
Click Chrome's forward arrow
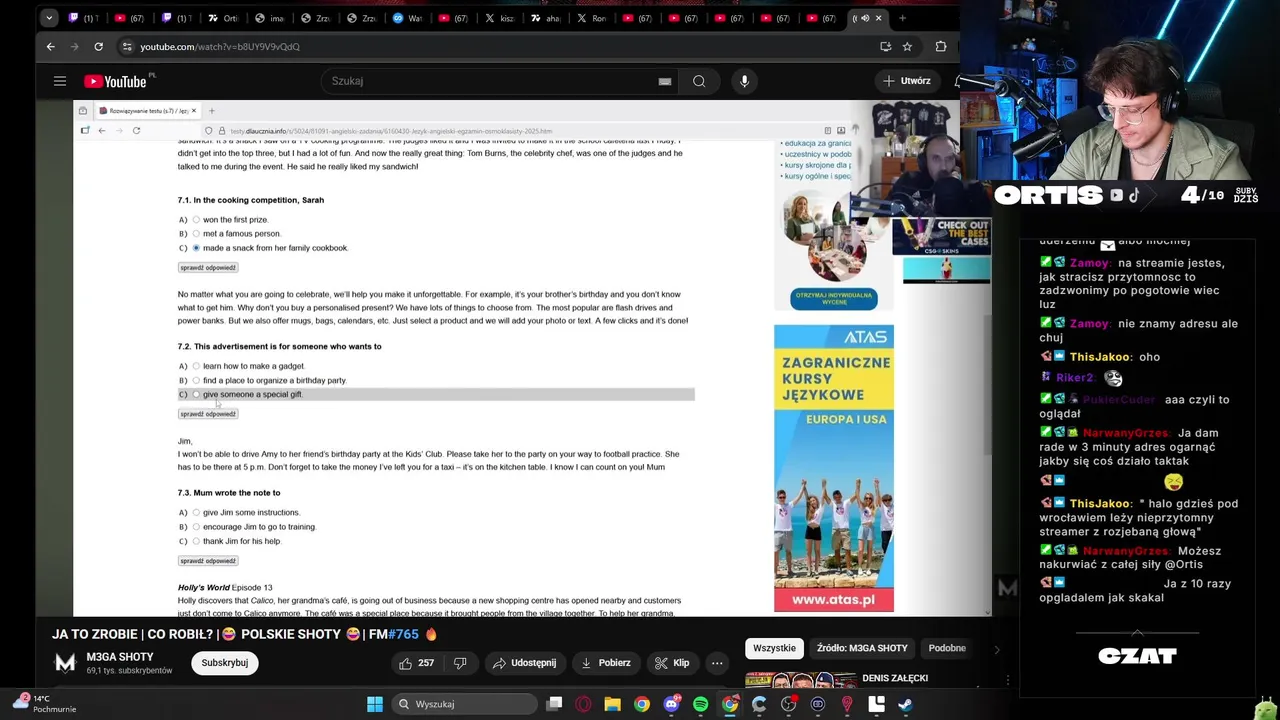tap(75, 46)
